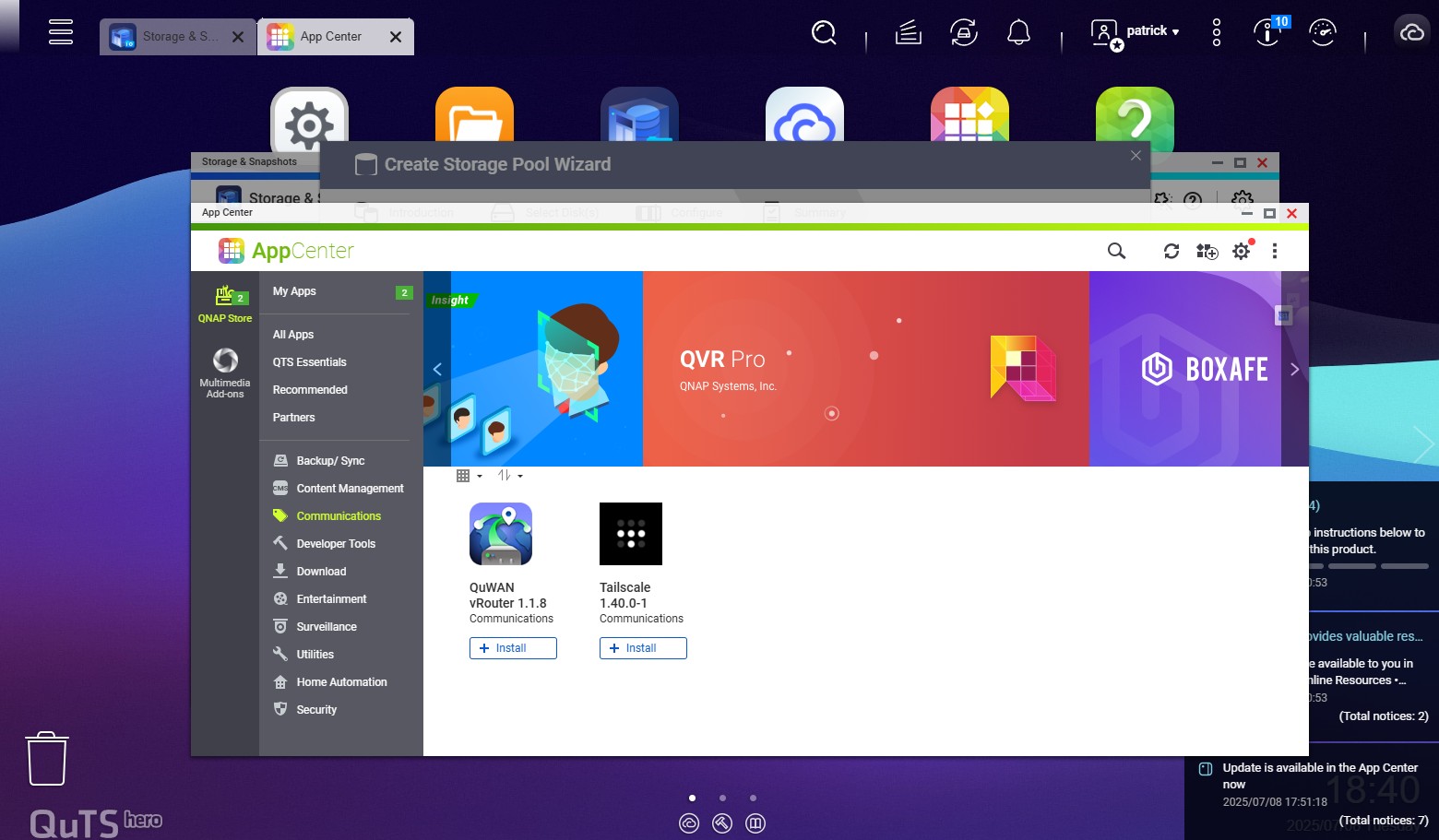Open App Center more options kebab menu

1275,251
